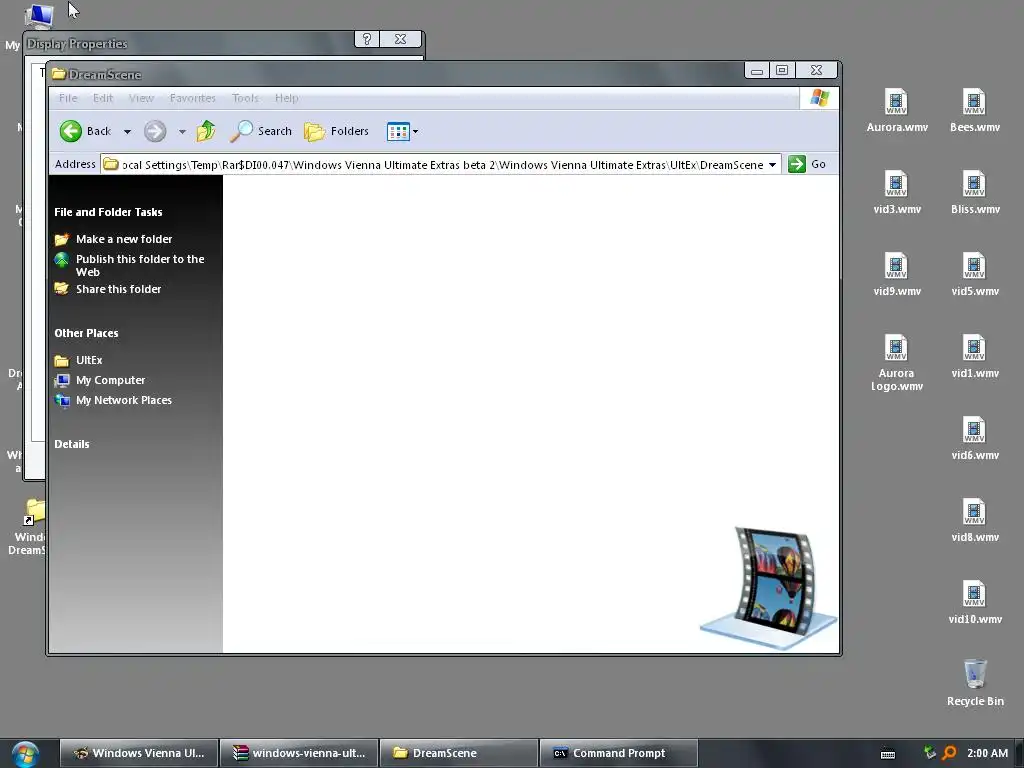Click the Share this folder link
The width and height of the screenshot is (1024, 768).
118,289
